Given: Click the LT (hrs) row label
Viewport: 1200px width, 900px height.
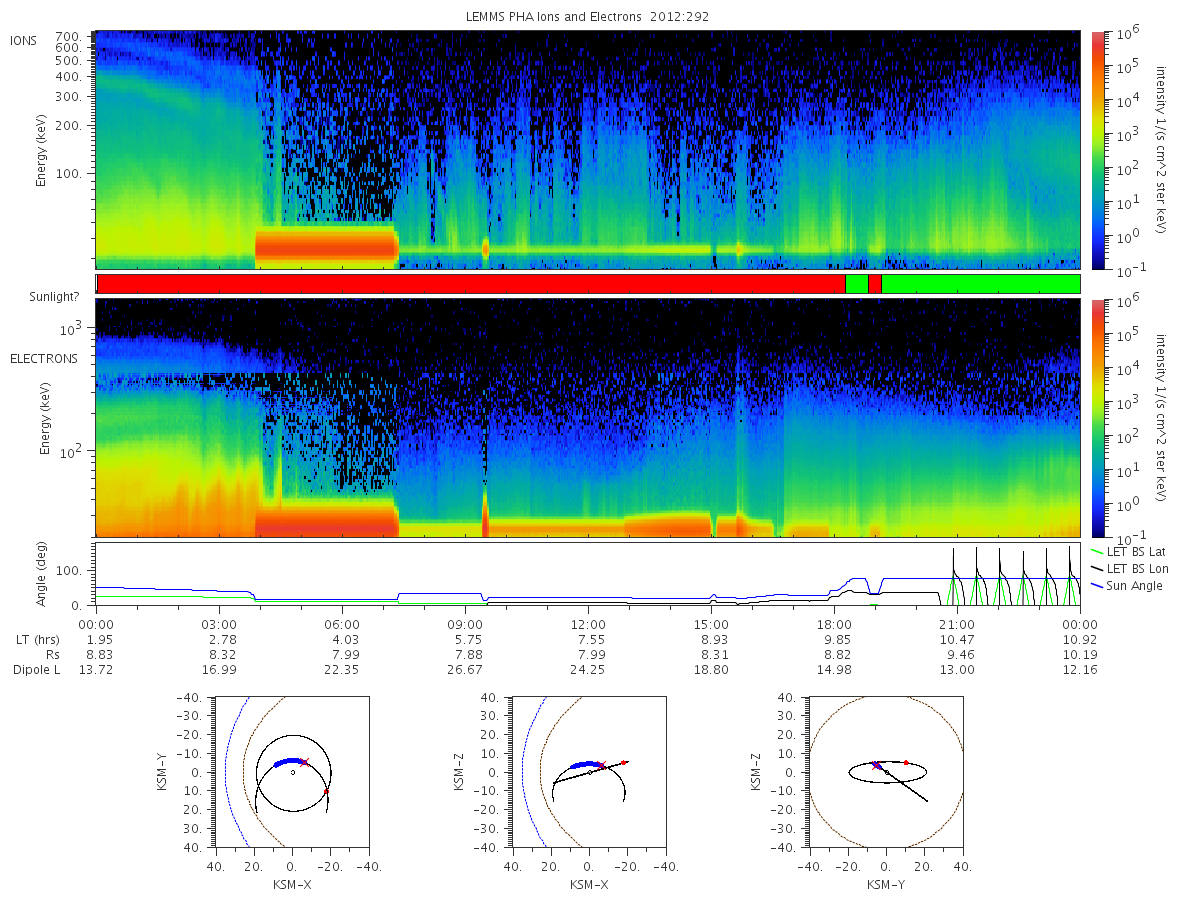Looking at the screenshot, I should click(39, 638).
